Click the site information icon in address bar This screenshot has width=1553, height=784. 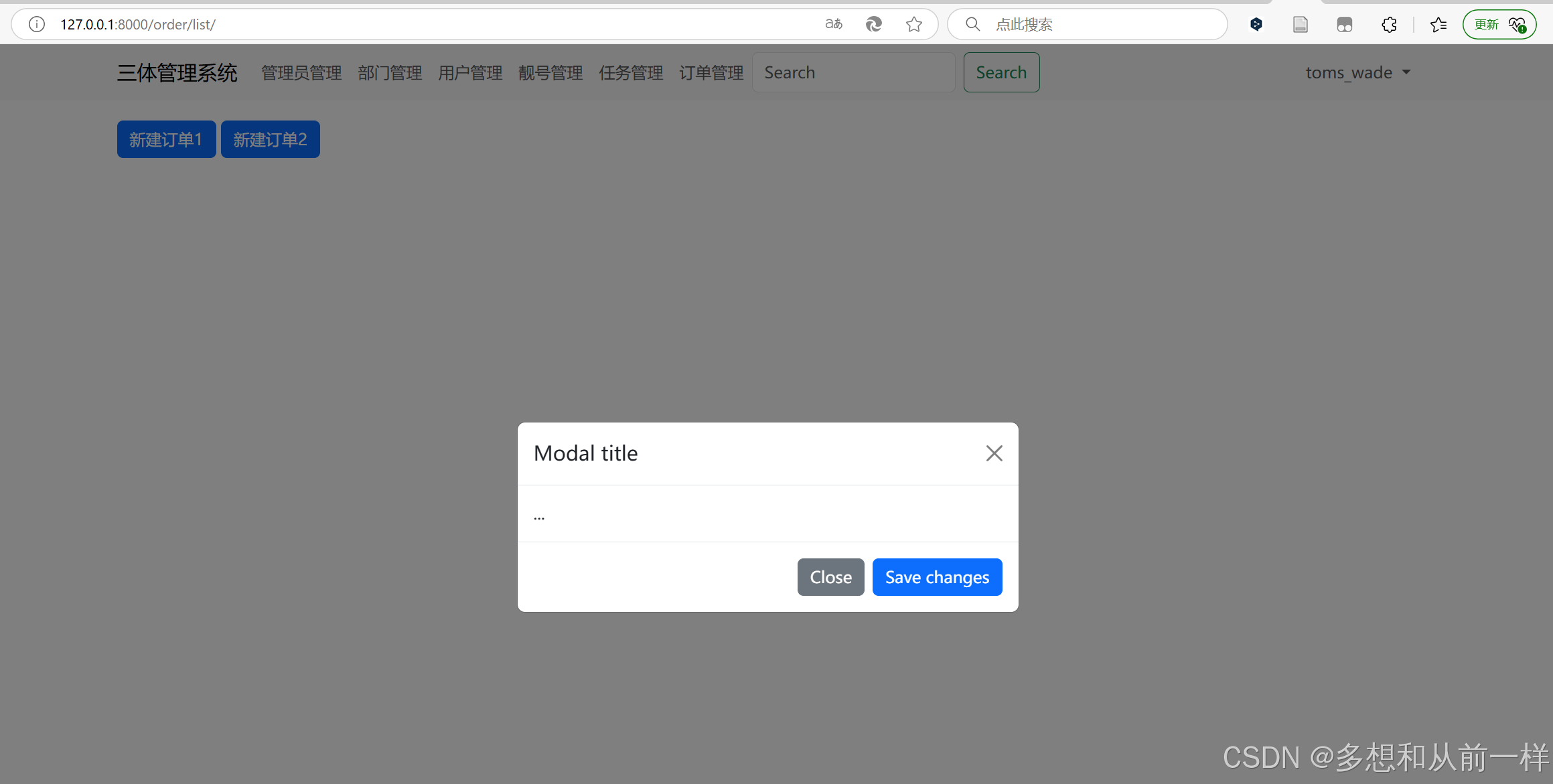point(37,24)
